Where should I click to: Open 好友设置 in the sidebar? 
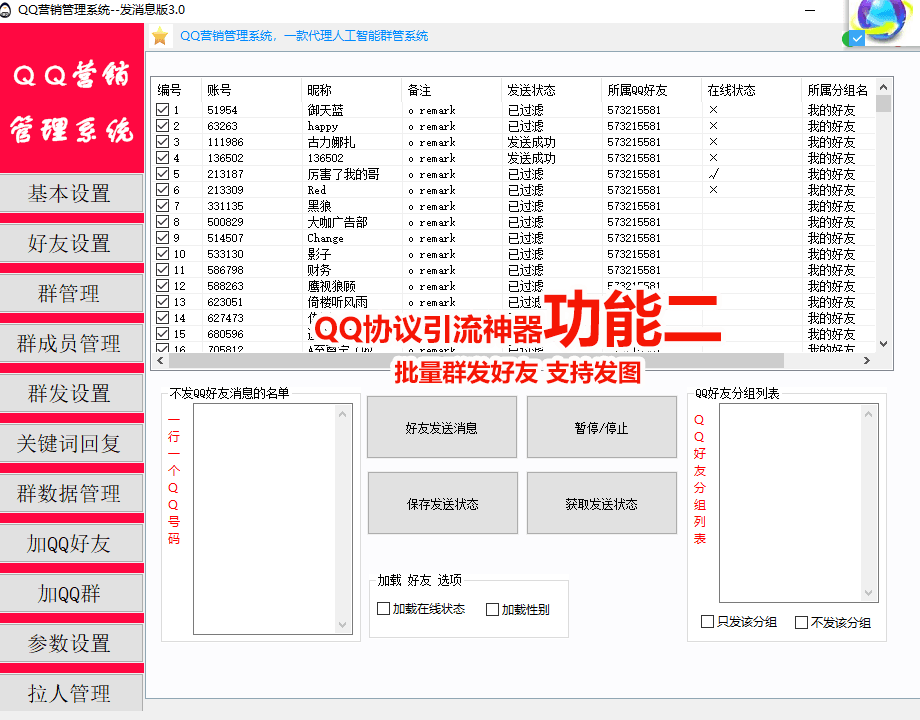(70, 243)
